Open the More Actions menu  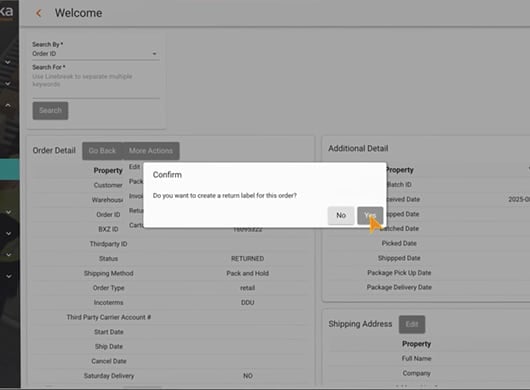coord(151,151)
